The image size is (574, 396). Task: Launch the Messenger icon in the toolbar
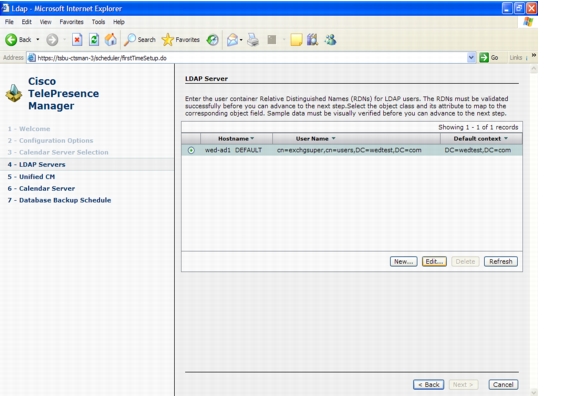tap(331, 40)
